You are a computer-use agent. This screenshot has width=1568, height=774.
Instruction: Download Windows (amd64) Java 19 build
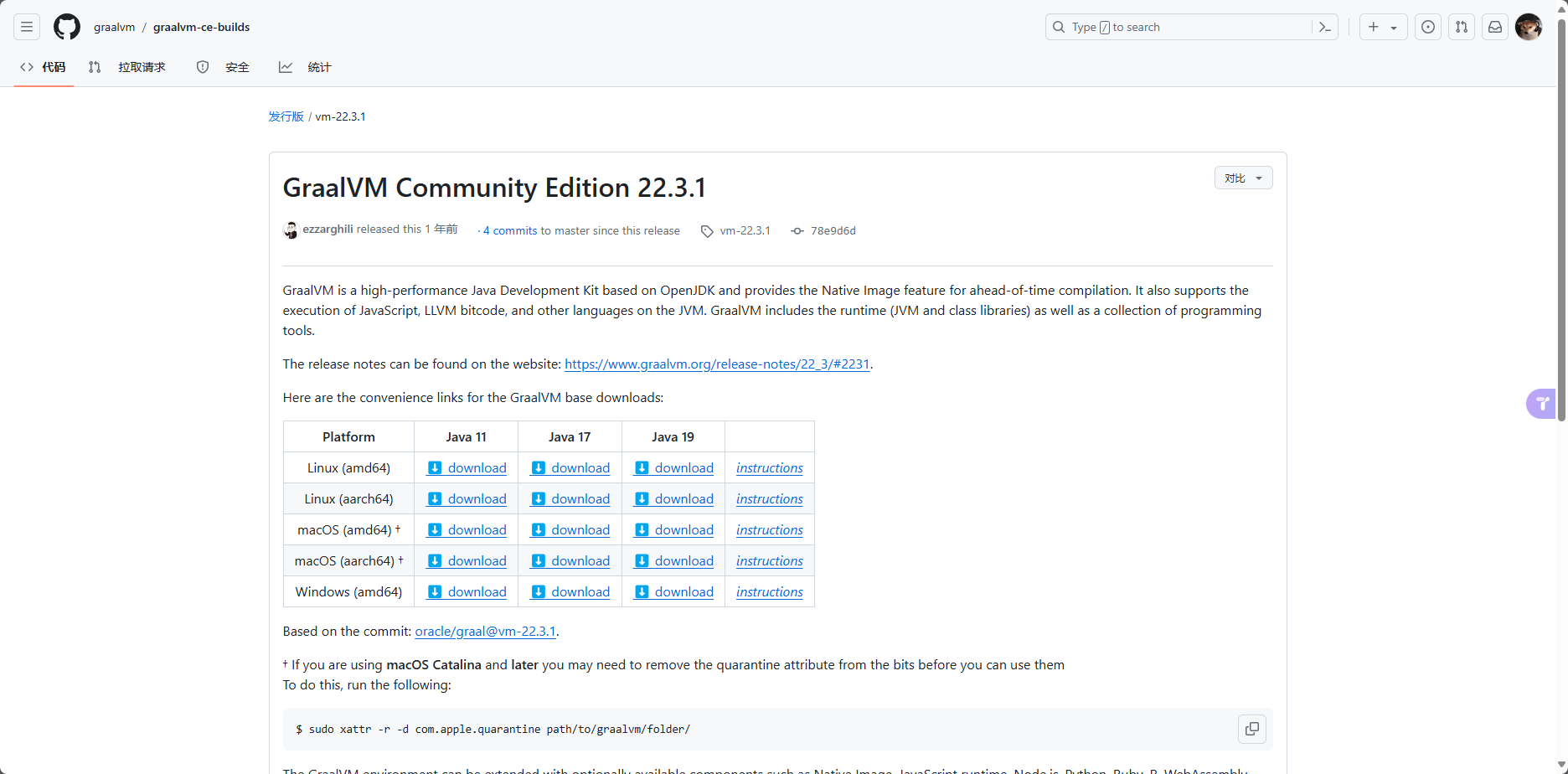coord(674,592)
